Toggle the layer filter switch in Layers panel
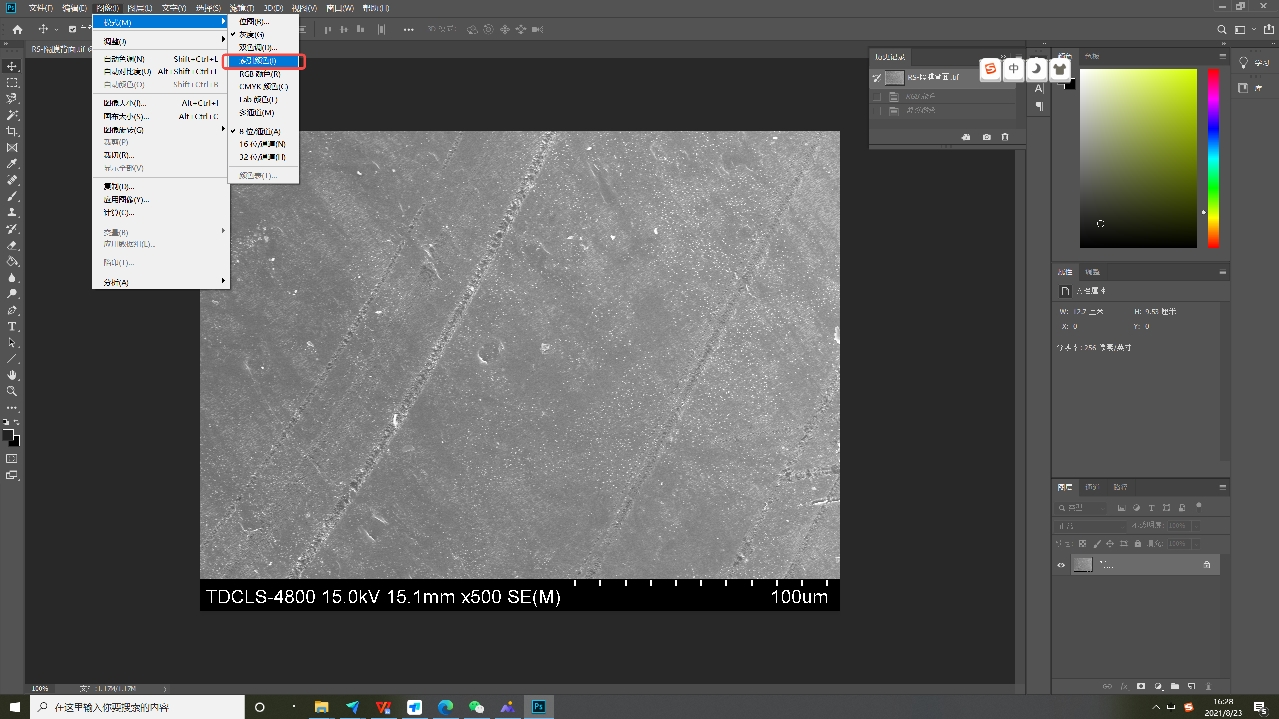Viewport: 1279px width, 719px height. [1198, 507]
